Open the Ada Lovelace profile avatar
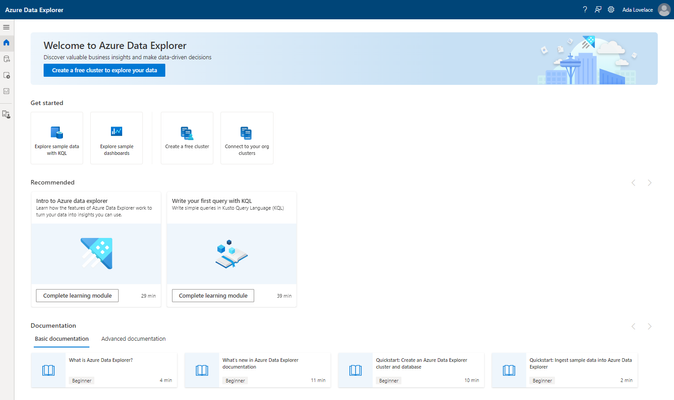The height and width of the screenshot is (400, 674). point(664,9)
